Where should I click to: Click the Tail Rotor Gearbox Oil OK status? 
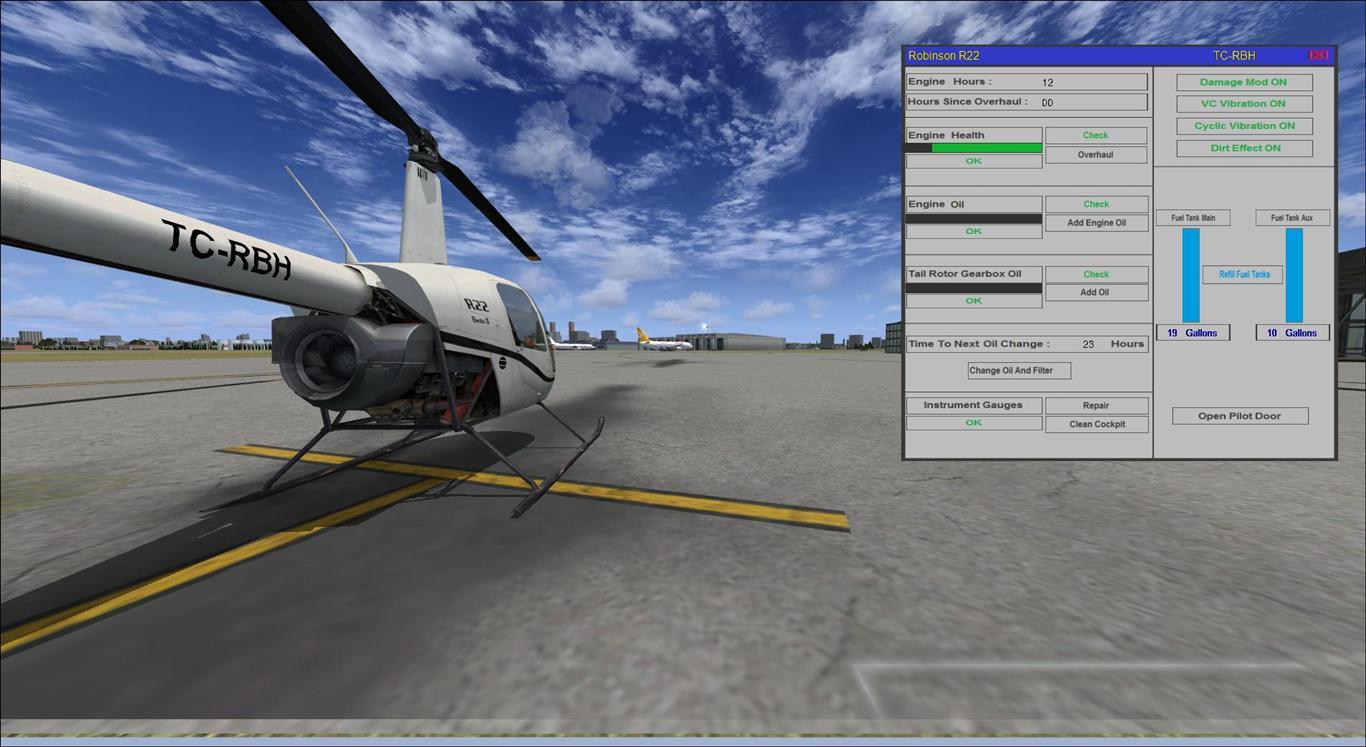coord(974,301)
